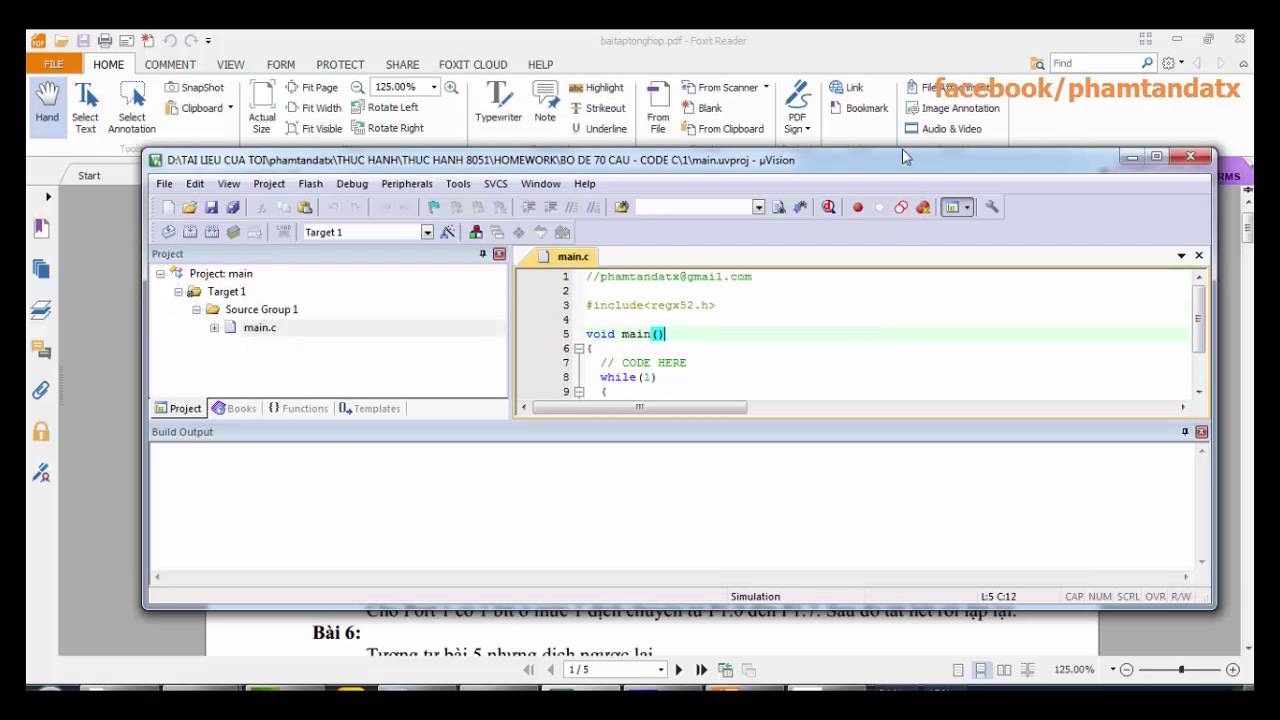
Task: Choose the Select Text tool
Action: click(x=85, y=108)
